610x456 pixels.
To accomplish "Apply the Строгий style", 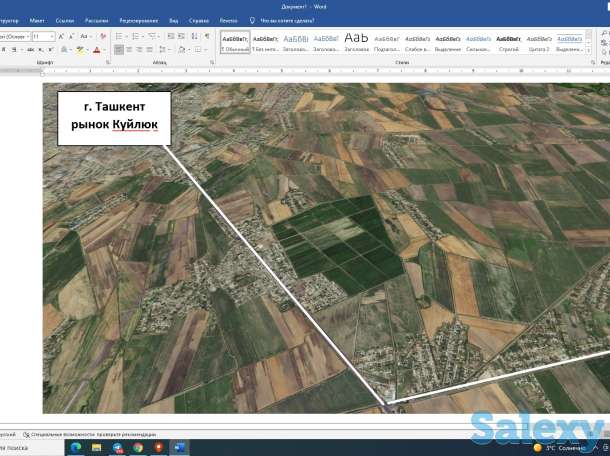I will click(x=507, y=42).
